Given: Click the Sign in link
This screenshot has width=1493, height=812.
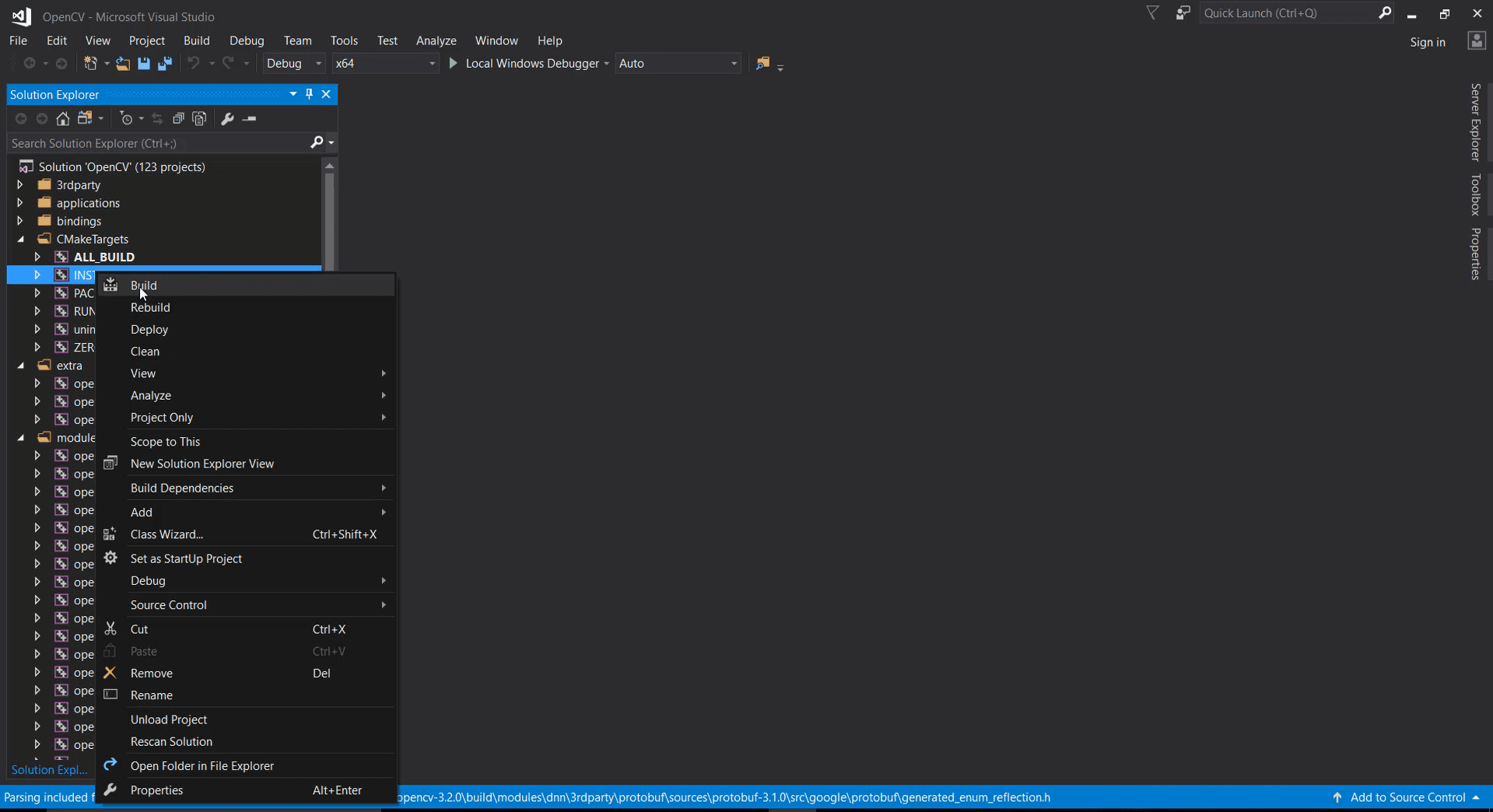Looking at the screenshot, I should (x=1428, y=41).
